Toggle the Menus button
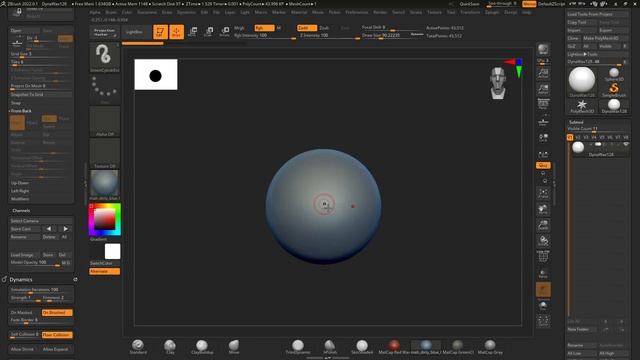Screen dimensions: 640x360 [x=529, y=4]
